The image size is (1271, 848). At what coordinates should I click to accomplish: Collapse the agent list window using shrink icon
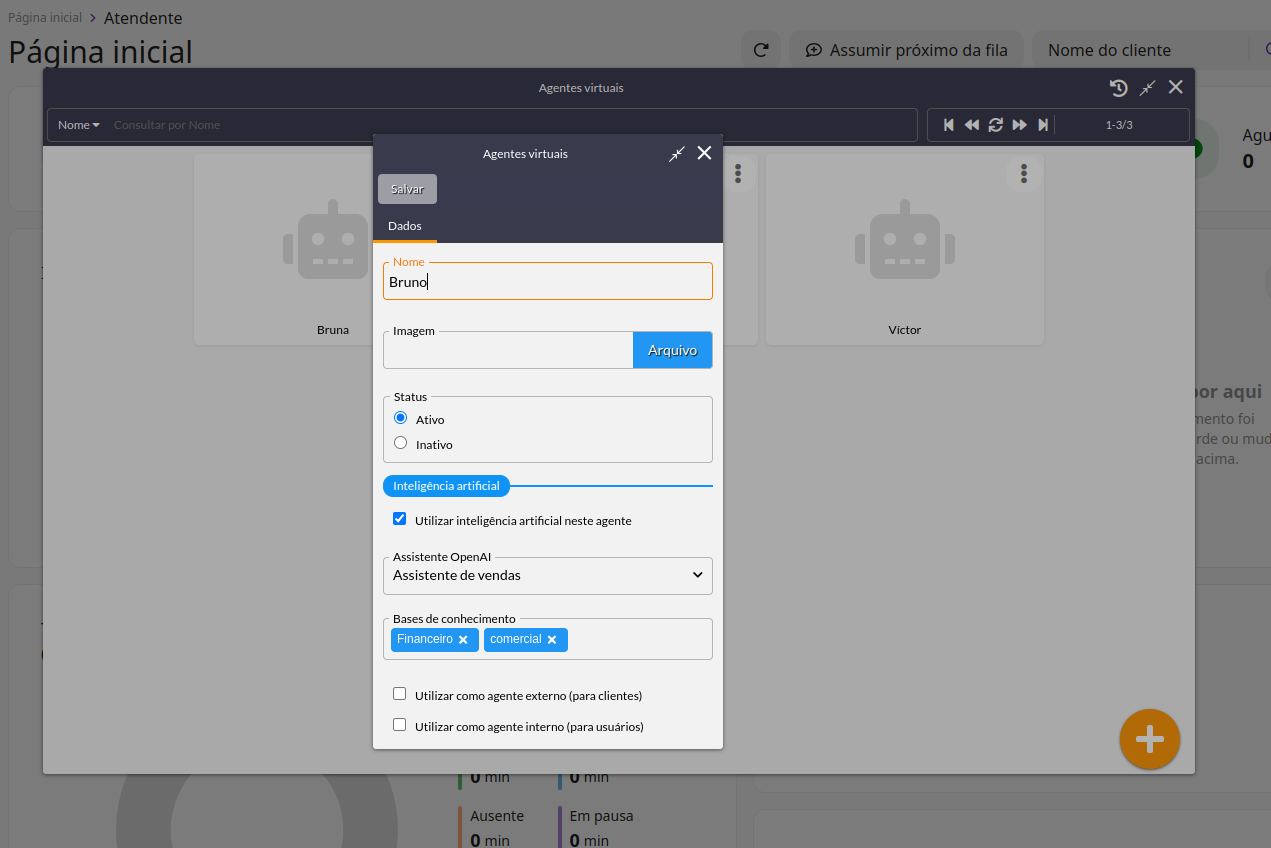click(x=1148, y=88)
